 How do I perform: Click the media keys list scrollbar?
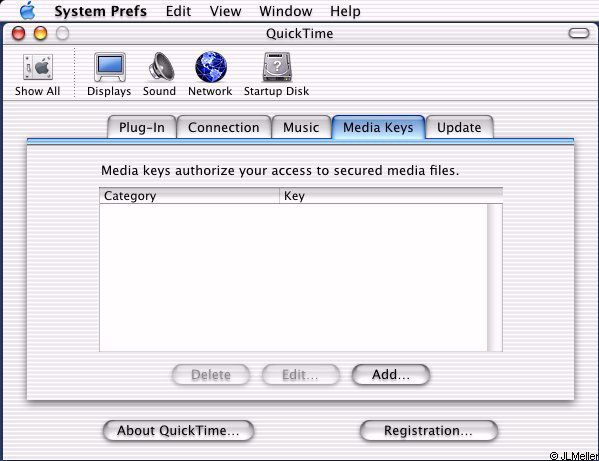[x=495, y=277]
